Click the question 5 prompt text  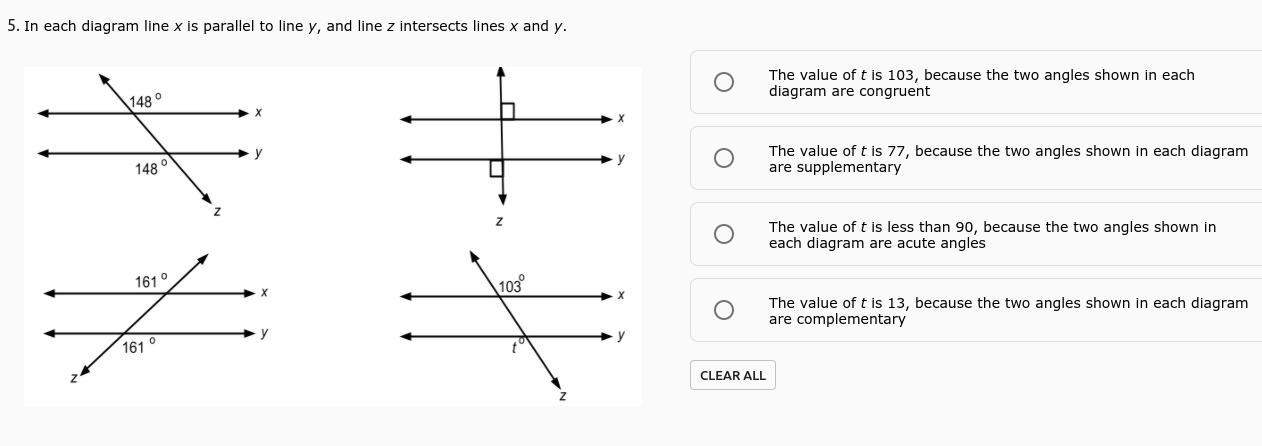(x=287, y=26)
